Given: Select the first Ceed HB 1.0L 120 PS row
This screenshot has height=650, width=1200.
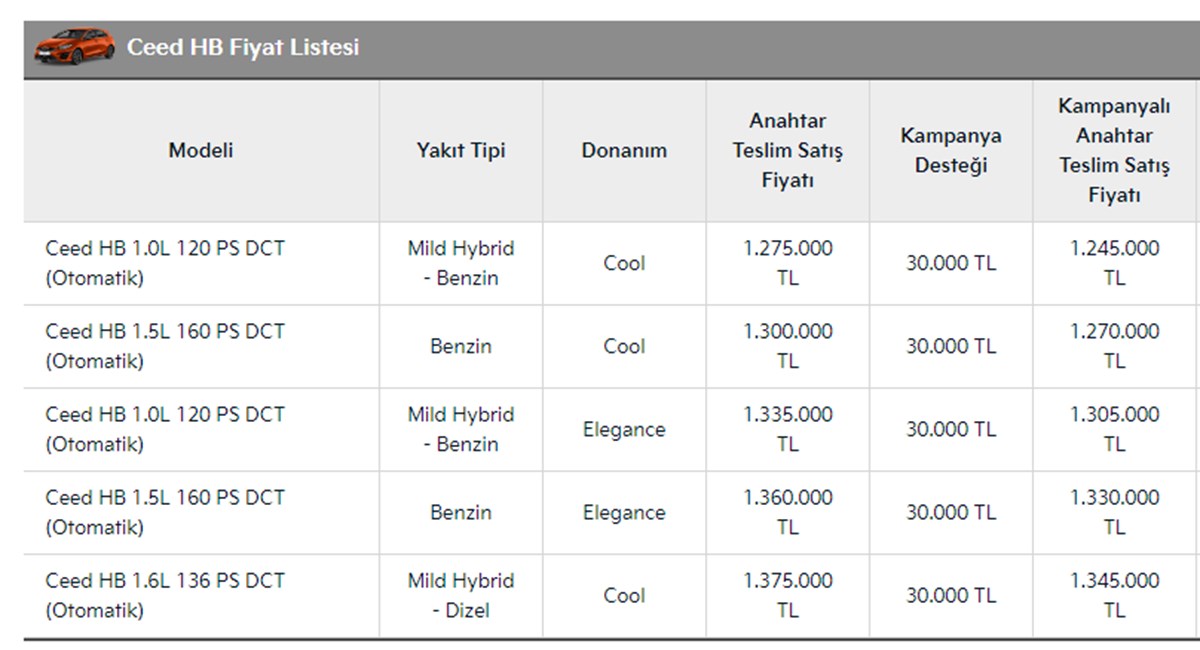Looking at the screenshot, I should pos(165,263).
